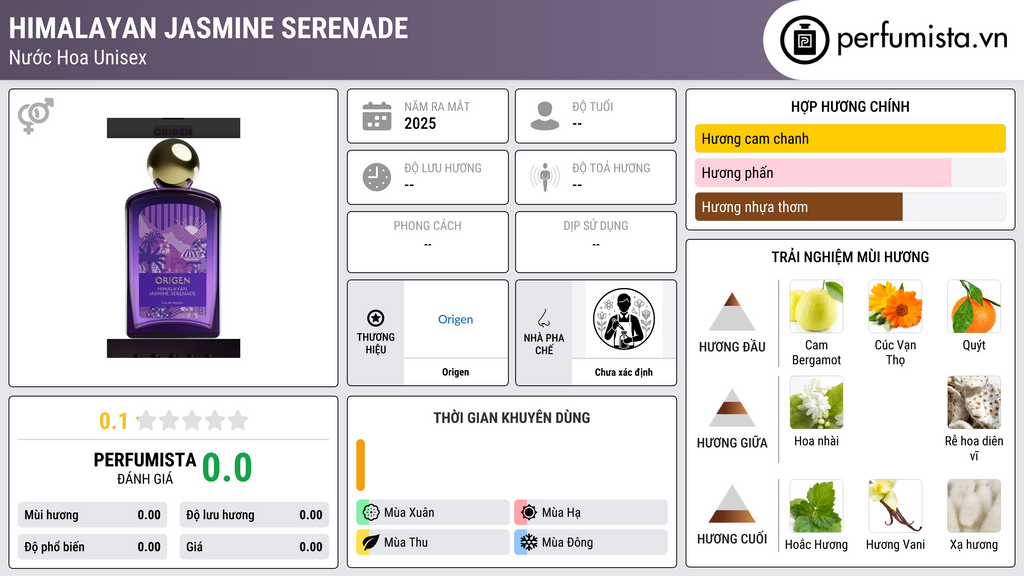This screenshot has height=576, width=1024.
Task: Click the yellow 0.1 rating value
Action: click(114, 421)
